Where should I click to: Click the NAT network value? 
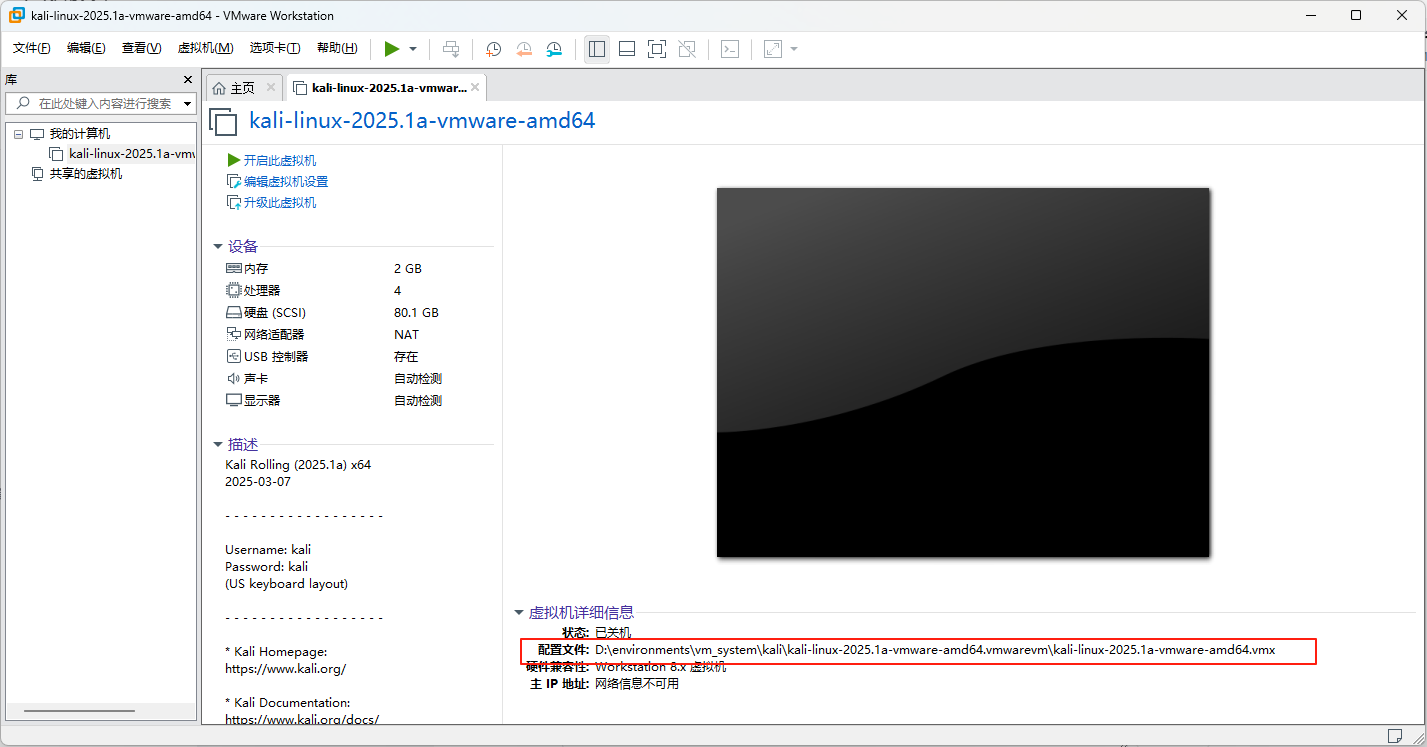point(406,335)
